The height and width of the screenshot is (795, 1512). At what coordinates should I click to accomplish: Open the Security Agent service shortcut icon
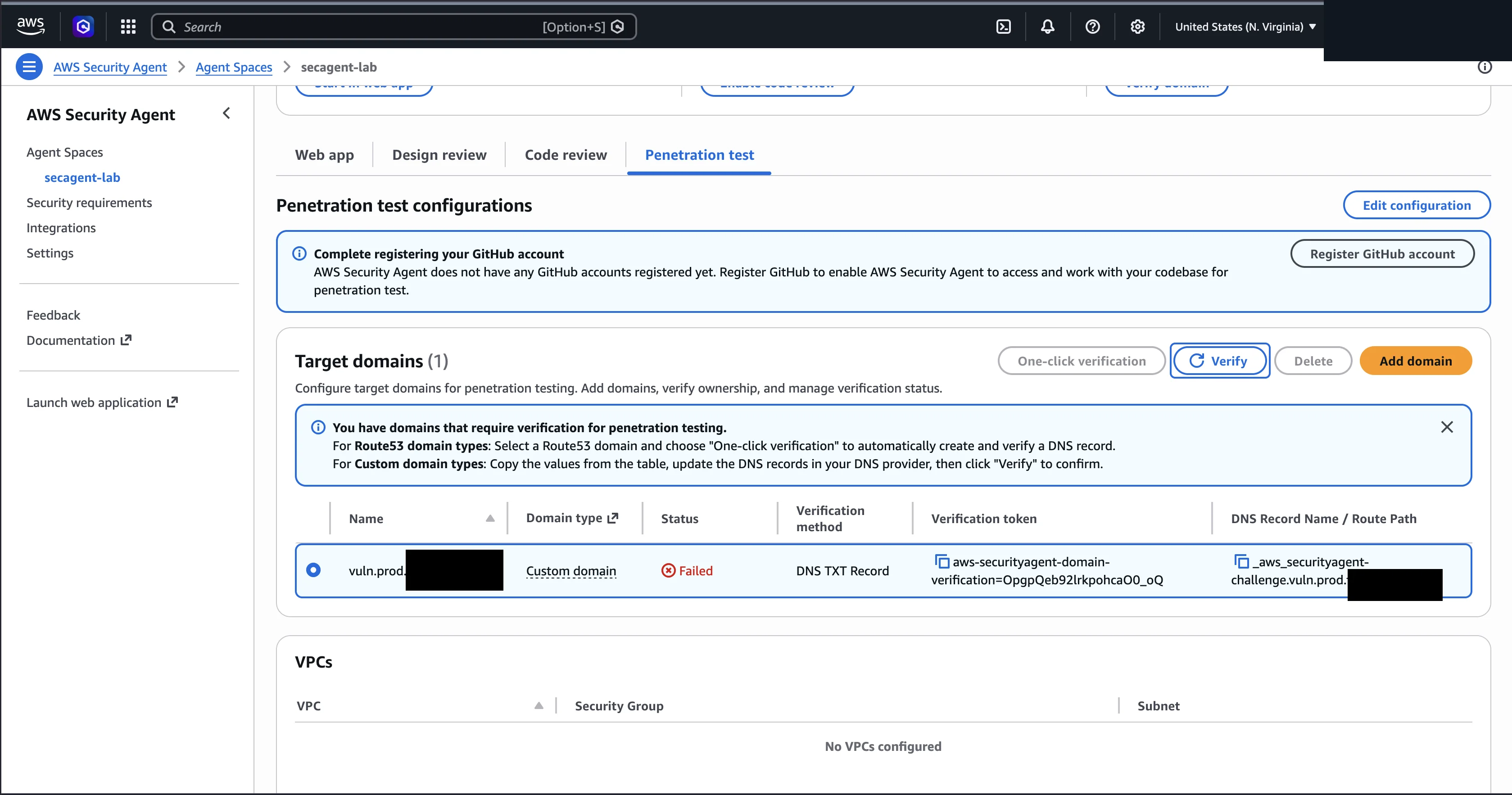(83, 27)
